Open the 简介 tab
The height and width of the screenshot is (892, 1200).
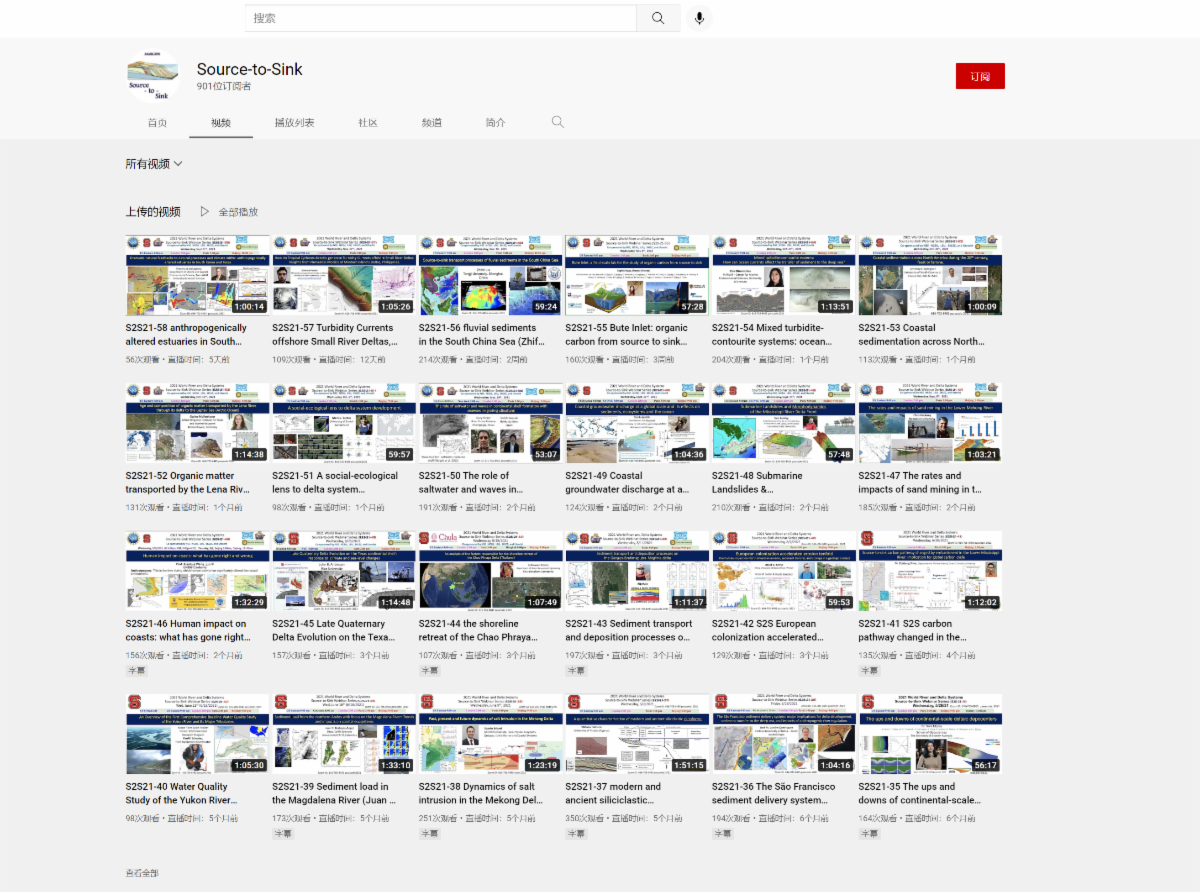click(495, 123)
